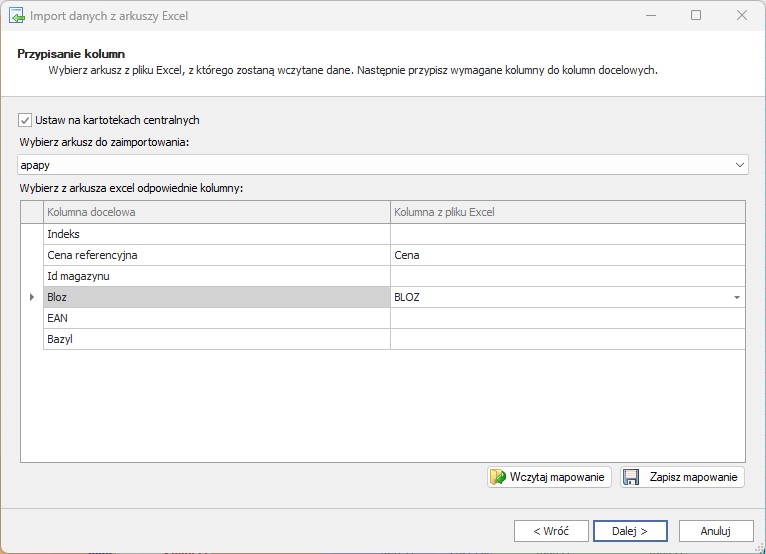This screenshot has height=554, width=766.
Task: Close the import dialog window
Action: pos(741,16)
